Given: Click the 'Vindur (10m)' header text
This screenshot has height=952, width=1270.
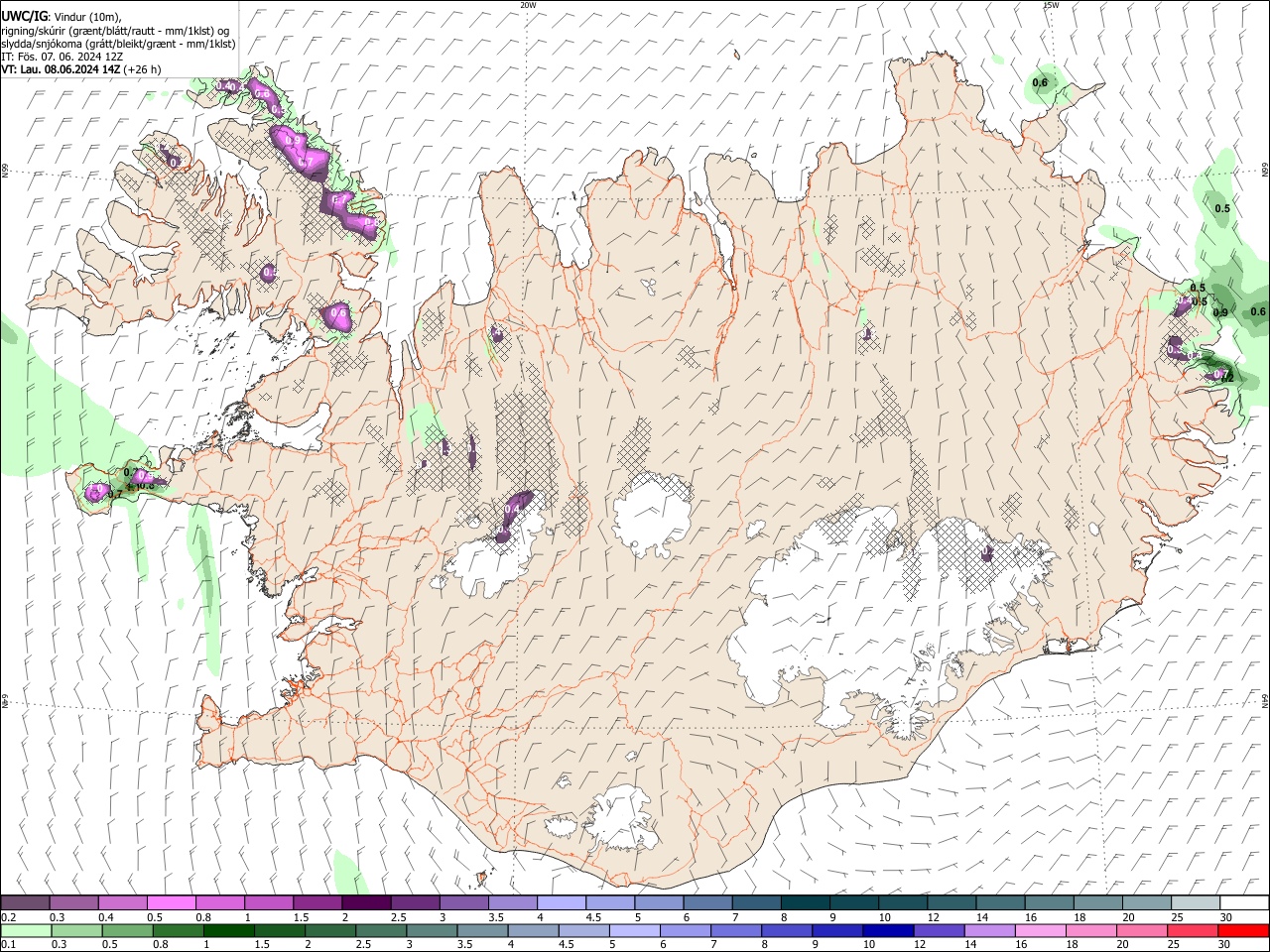Looking at the screenshot, I should 86,17.
